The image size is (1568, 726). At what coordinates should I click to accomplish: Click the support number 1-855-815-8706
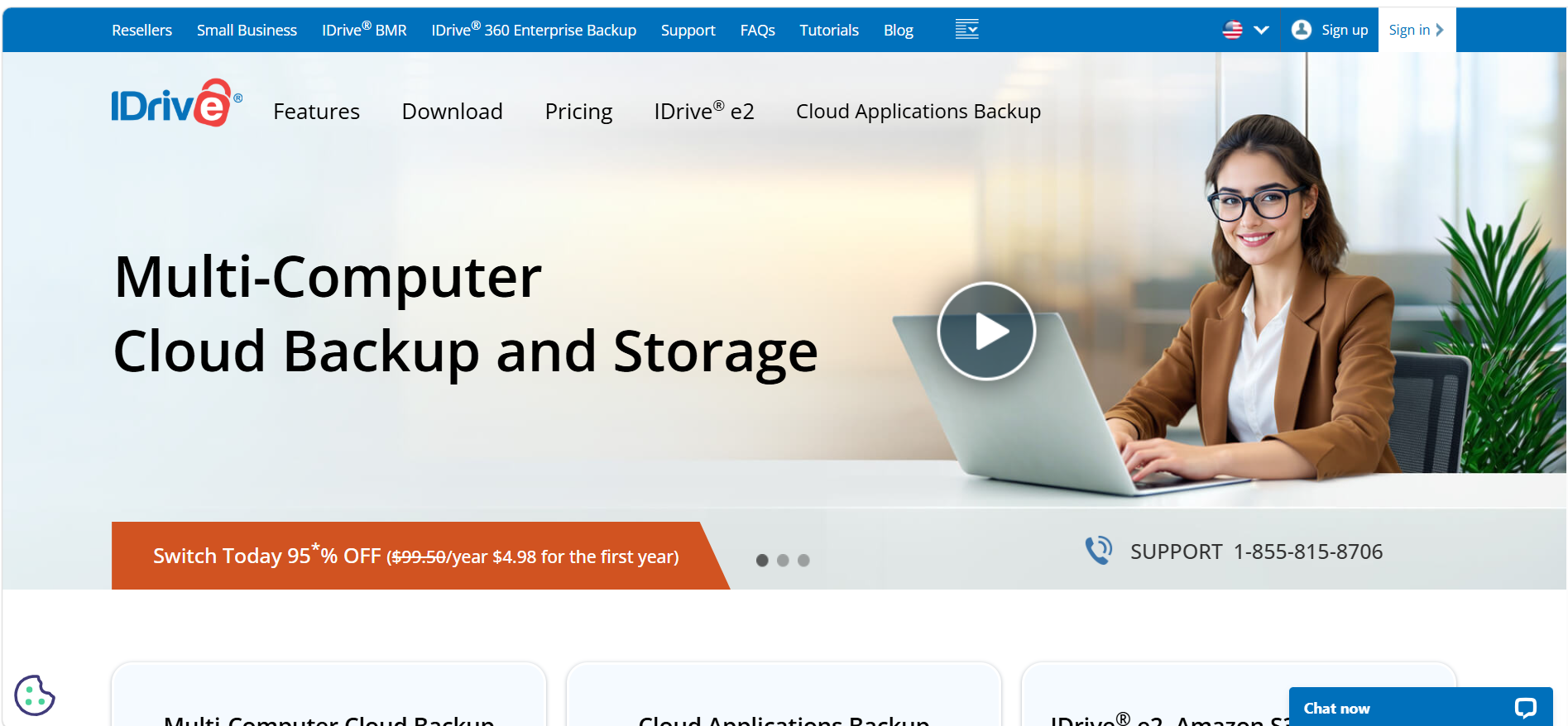pyautogui.click(x=1308, y=552)
